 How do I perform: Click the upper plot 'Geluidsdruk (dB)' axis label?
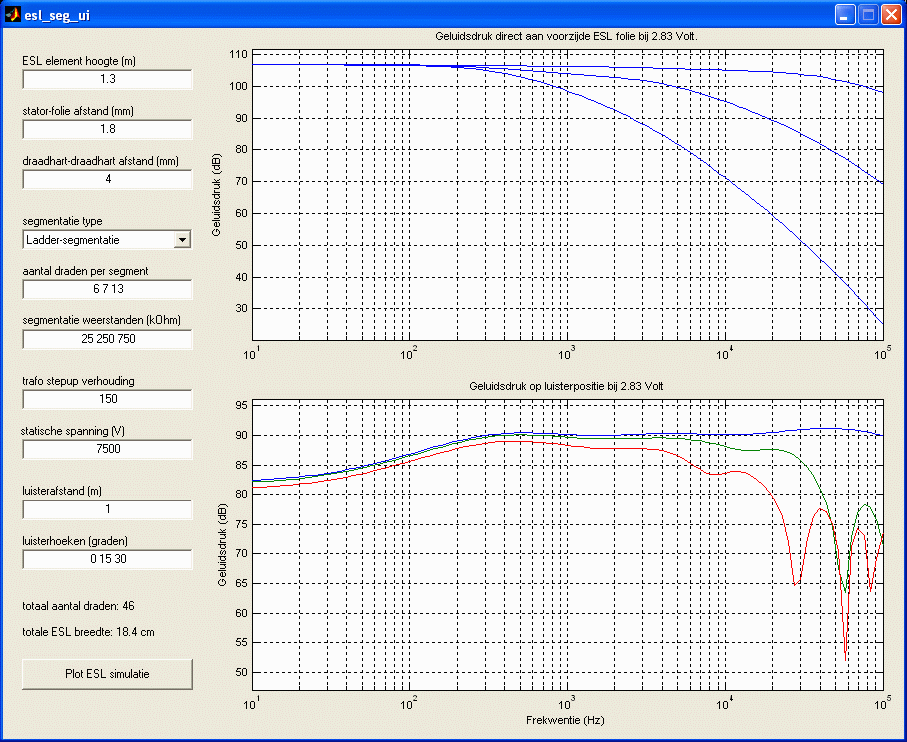[x=216, y=195]
